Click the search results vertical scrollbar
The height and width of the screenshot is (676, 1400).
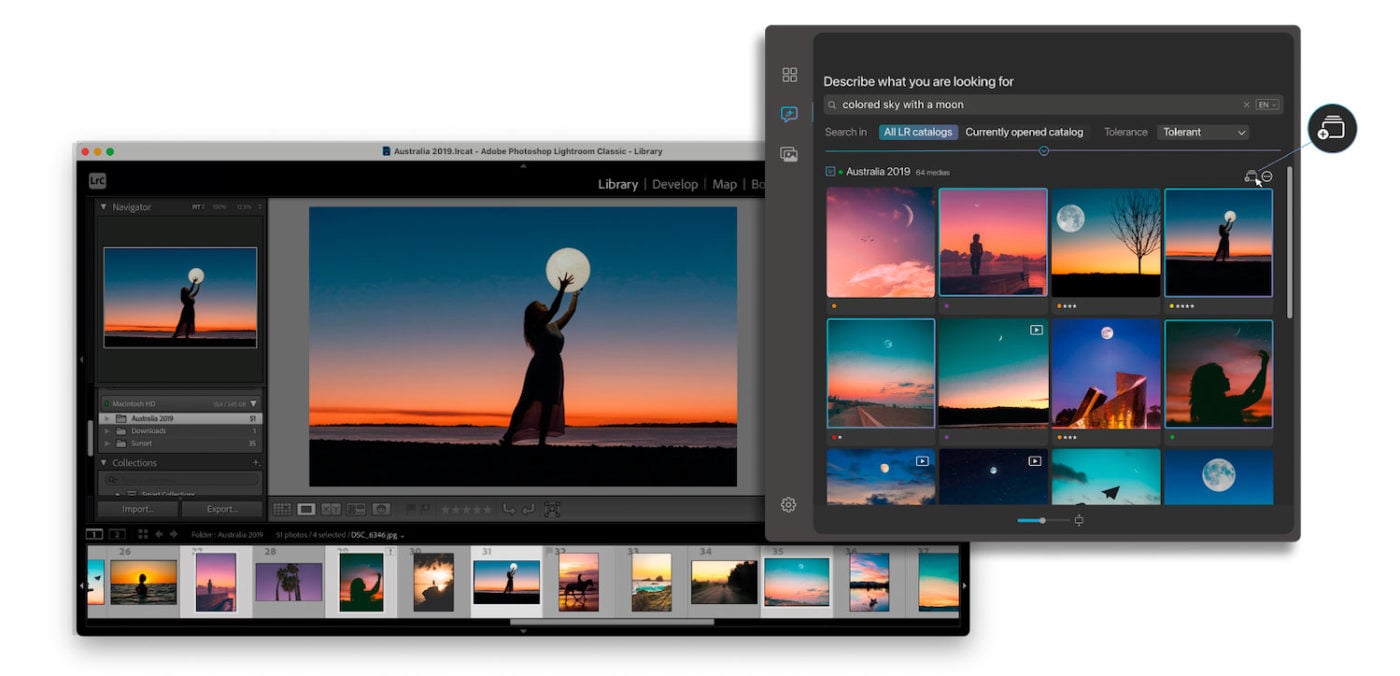(x=1289, y=243)
